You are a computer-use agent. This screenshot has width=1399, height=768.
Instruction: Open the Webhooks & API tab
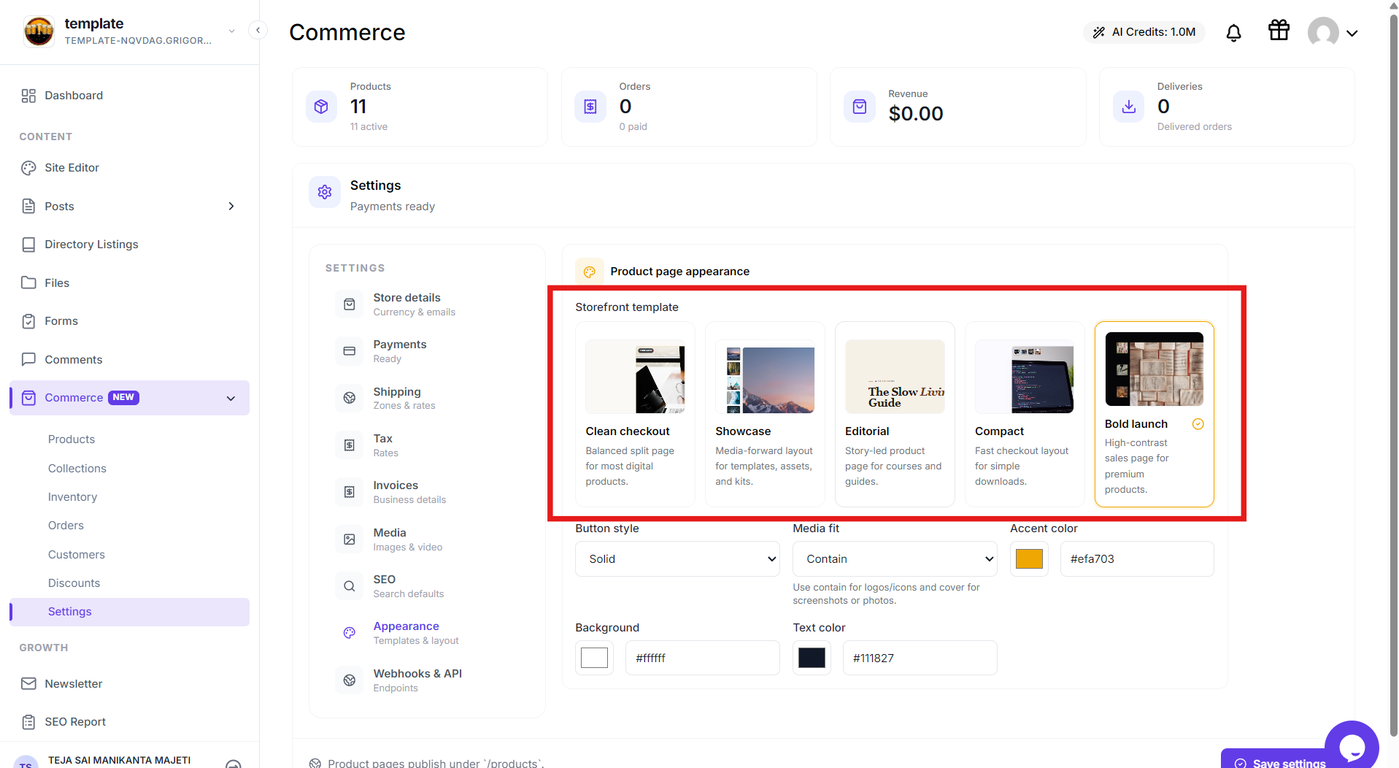click(428, 680)
